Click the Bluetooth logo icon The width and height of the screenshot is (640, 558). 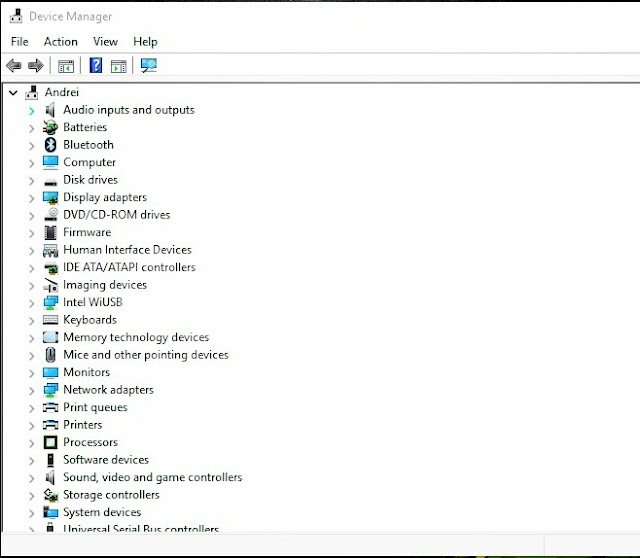point(50,145)
